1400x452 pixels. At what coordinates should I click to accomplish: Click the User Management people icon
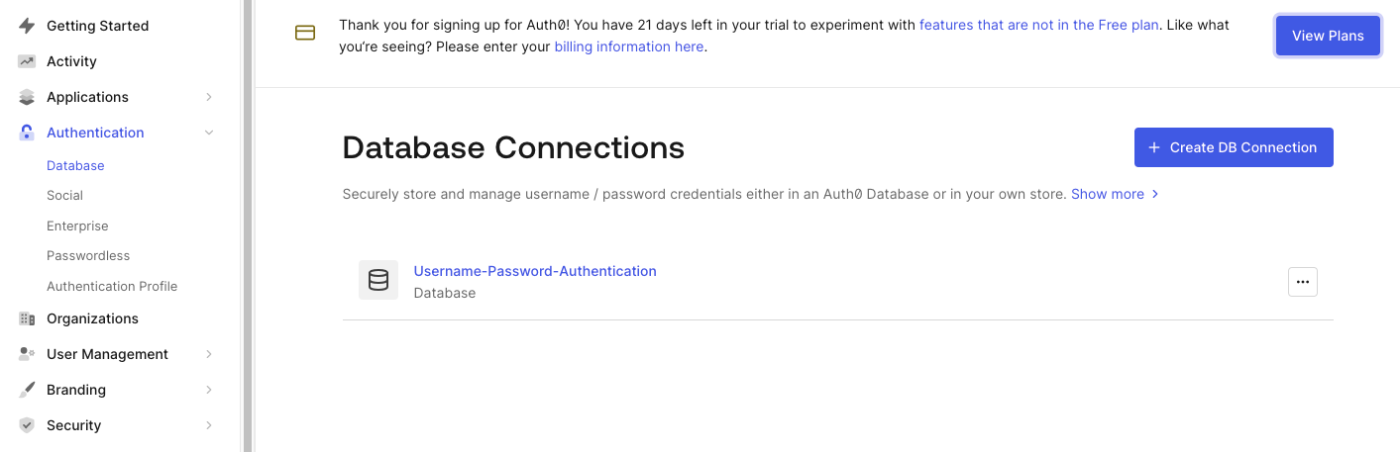27,354
